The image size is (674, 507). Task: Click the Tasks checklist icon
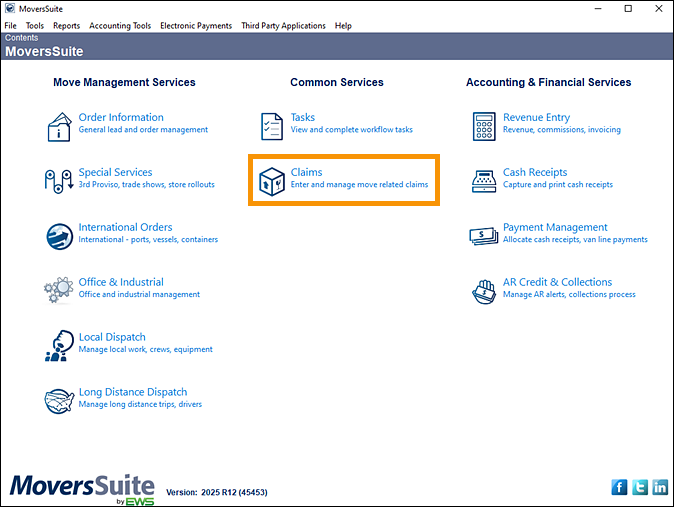pyautogui.click(x=272, y=126)
